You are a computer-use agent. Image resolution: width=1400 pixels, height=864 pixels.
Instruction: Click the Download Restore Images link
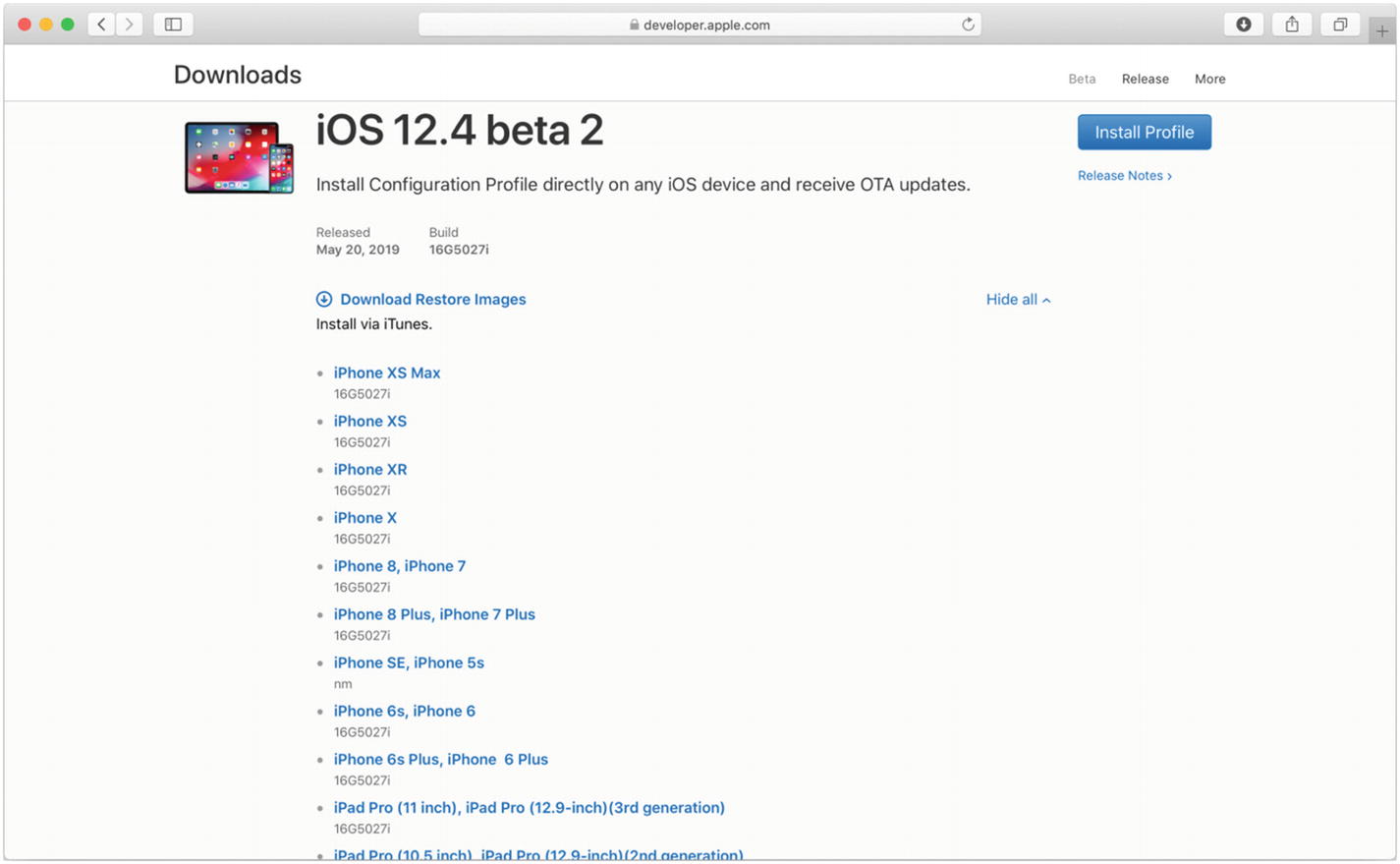coord(433,300)
